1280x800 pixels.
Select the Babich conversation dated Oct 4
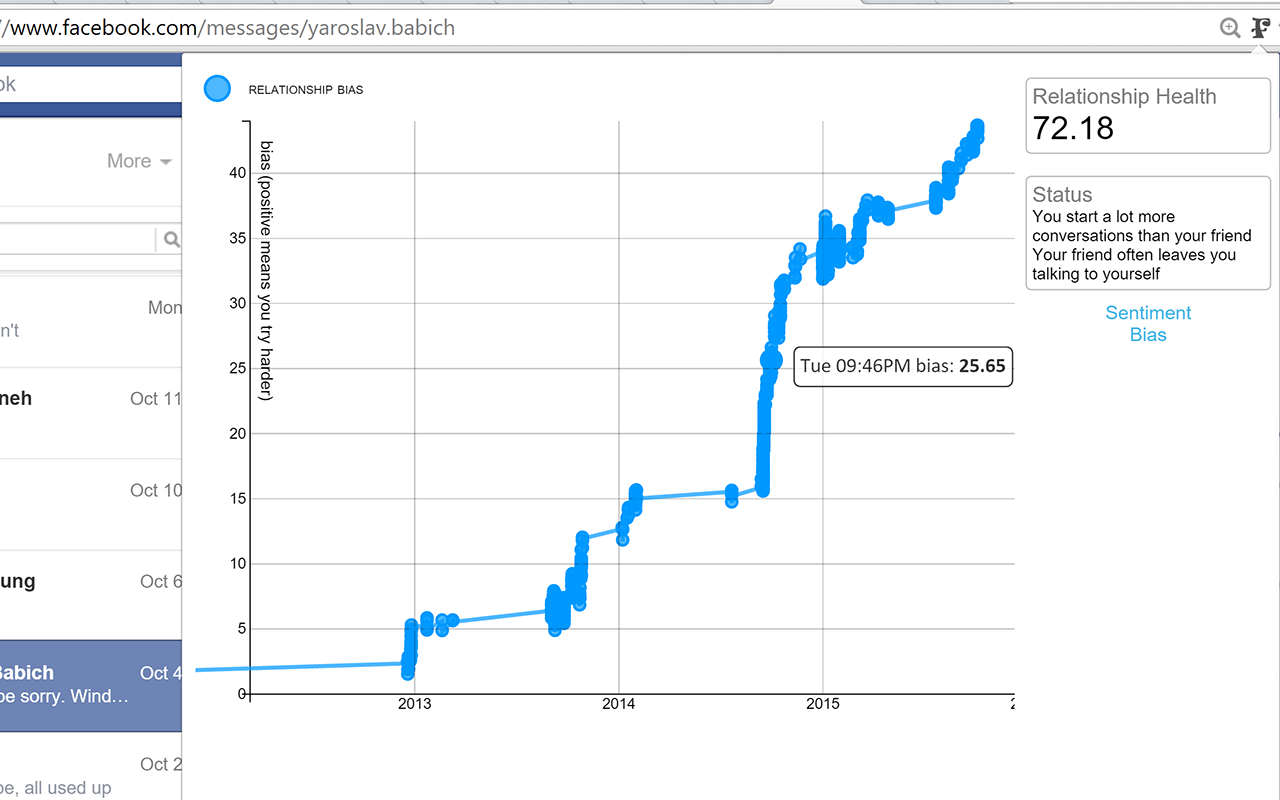[91, 685]
